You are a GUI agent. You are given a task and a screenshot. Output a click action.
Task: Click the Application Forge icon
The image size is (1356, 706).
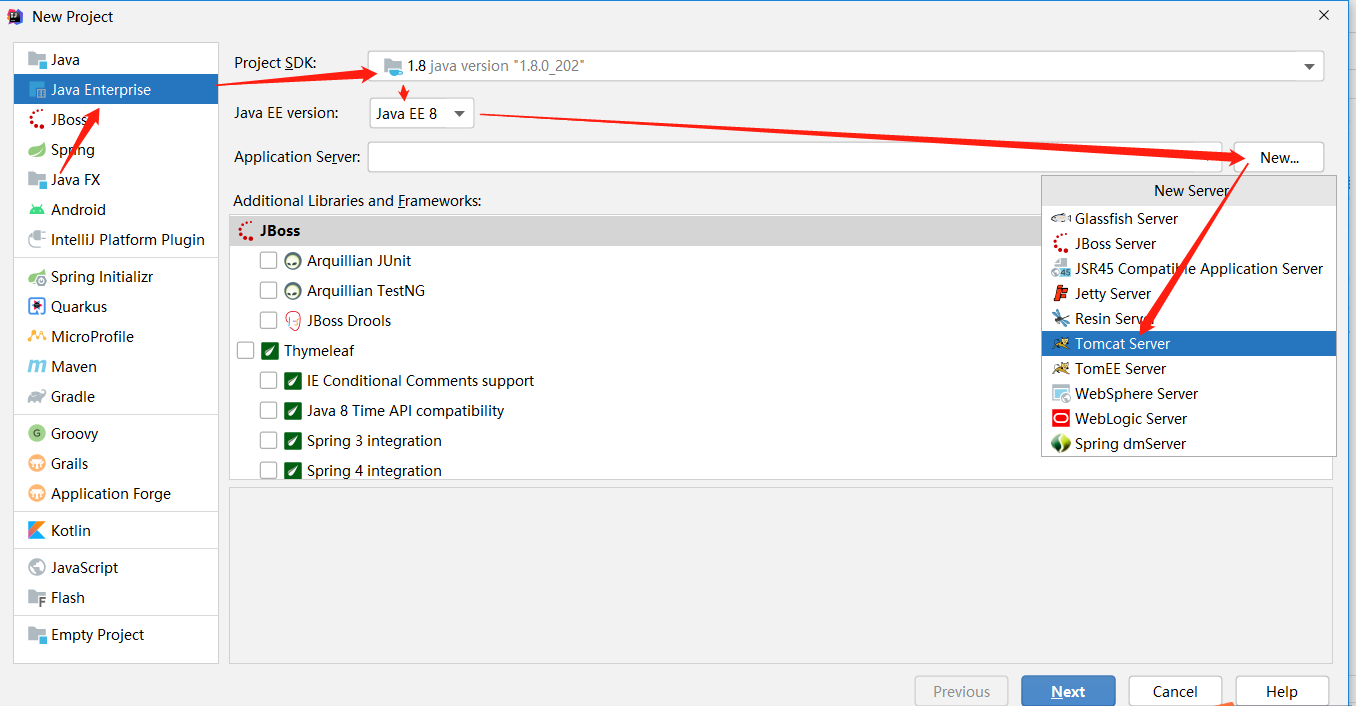37,494
